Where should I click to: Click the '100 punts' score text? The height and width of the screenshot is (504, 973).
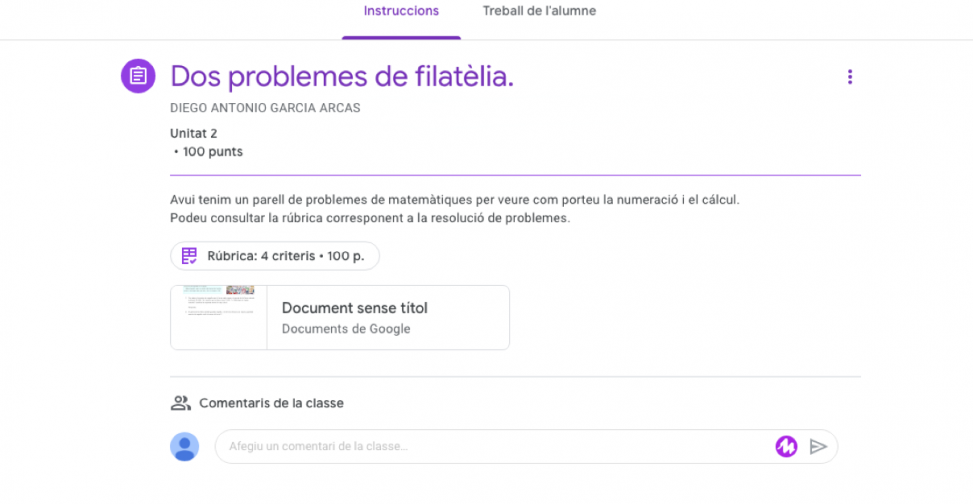tap(212, 152)
